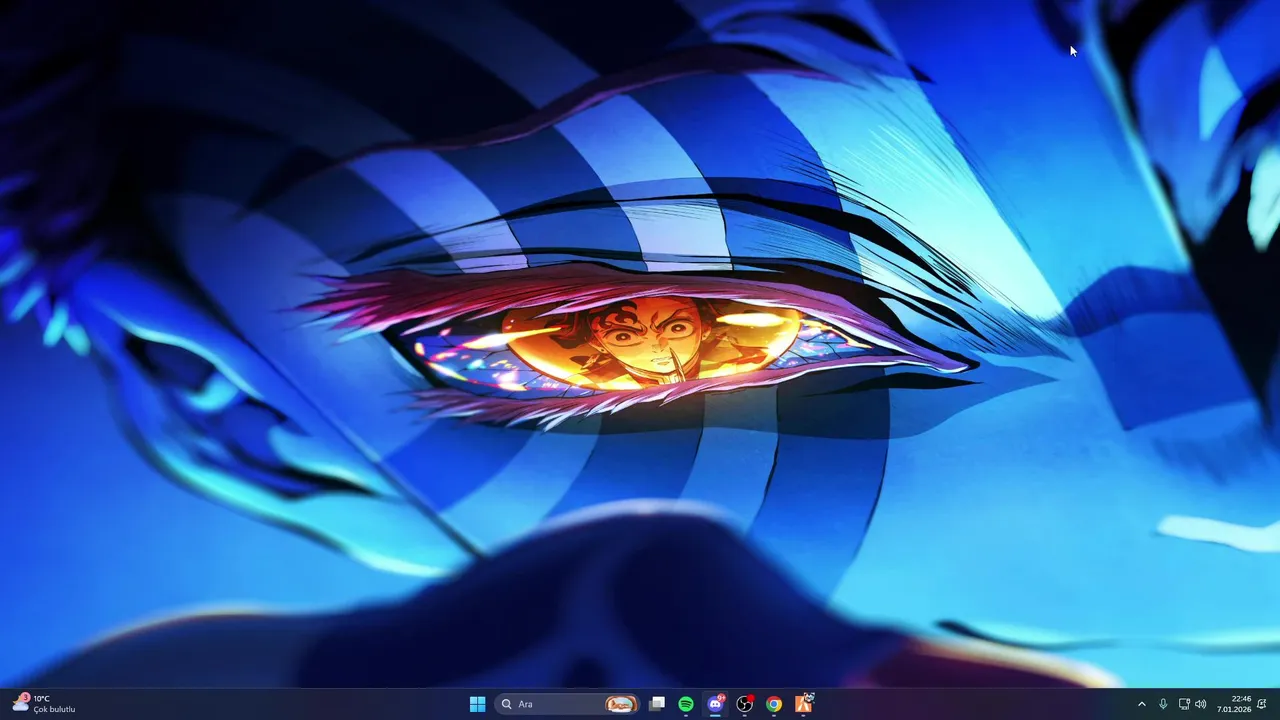Open OBS Studio from the taskbar
This screenshot has height=720, width=1280.
pyautogui.click(x=745, y=704)
